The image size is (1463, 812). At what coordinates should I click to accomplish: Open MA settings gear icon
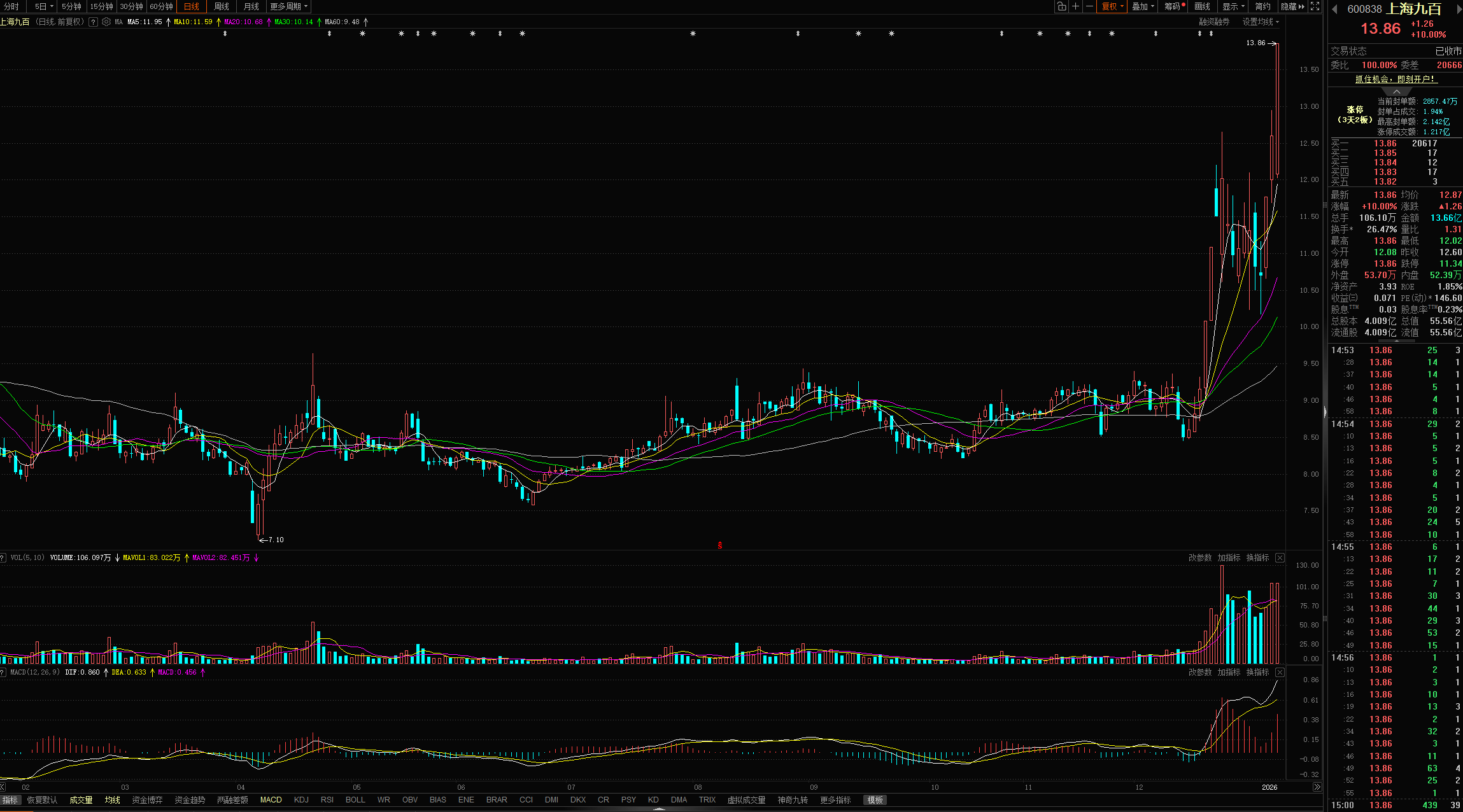point(106,22)
